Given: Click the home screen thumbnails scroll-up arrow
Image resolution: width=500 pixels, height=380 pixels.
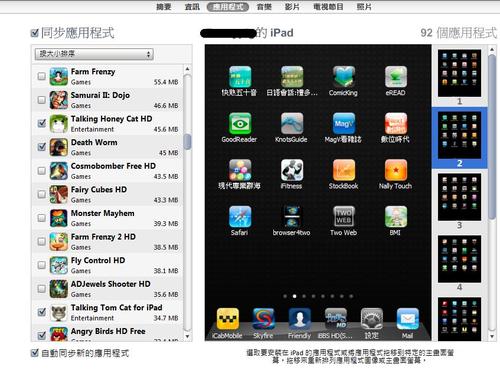Looking at the screenshot, I should (x=492, y=49).
